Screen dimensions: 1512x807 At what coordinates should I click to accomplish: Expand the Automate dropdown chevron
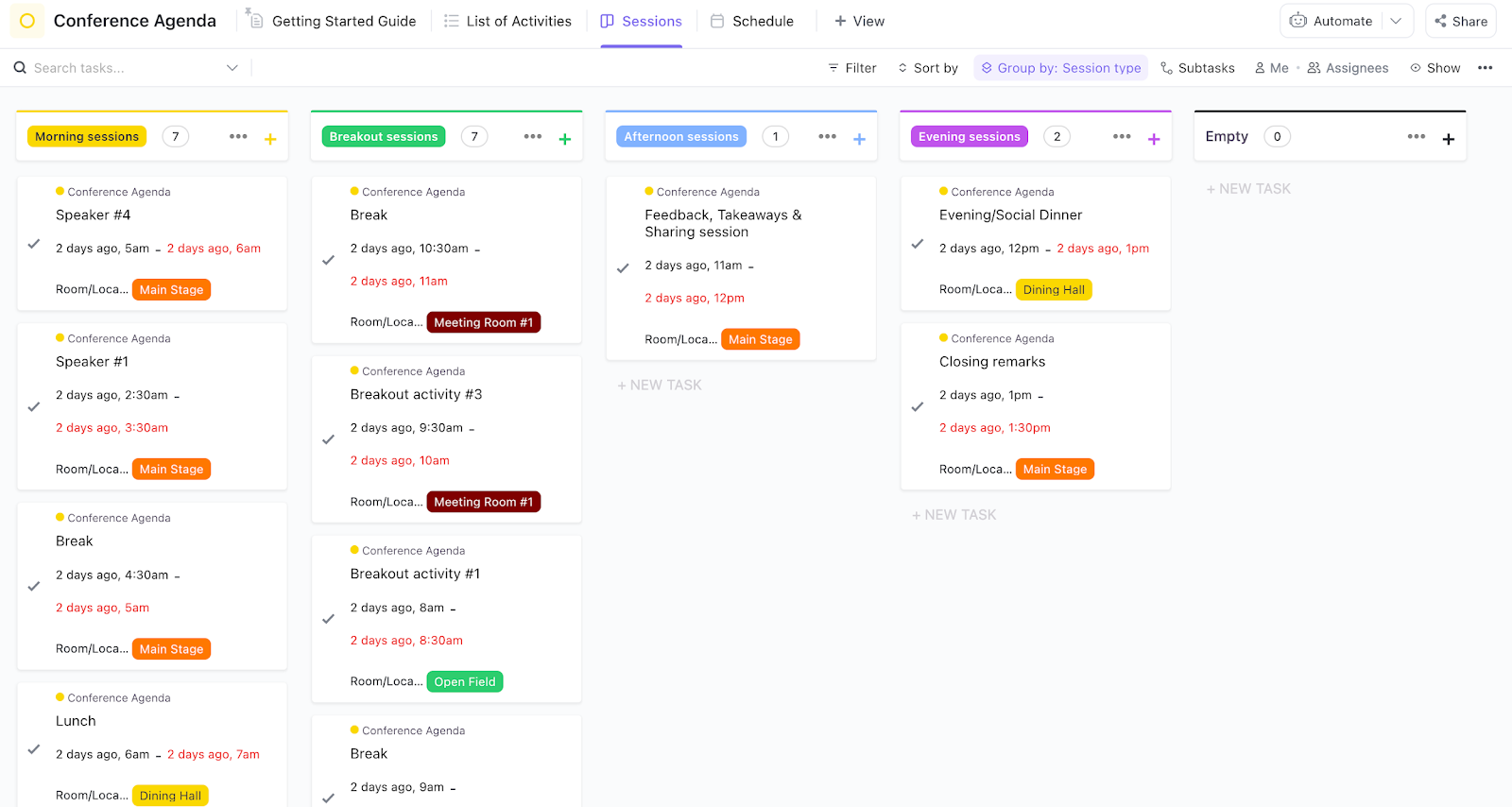(x=1396, y=21)
